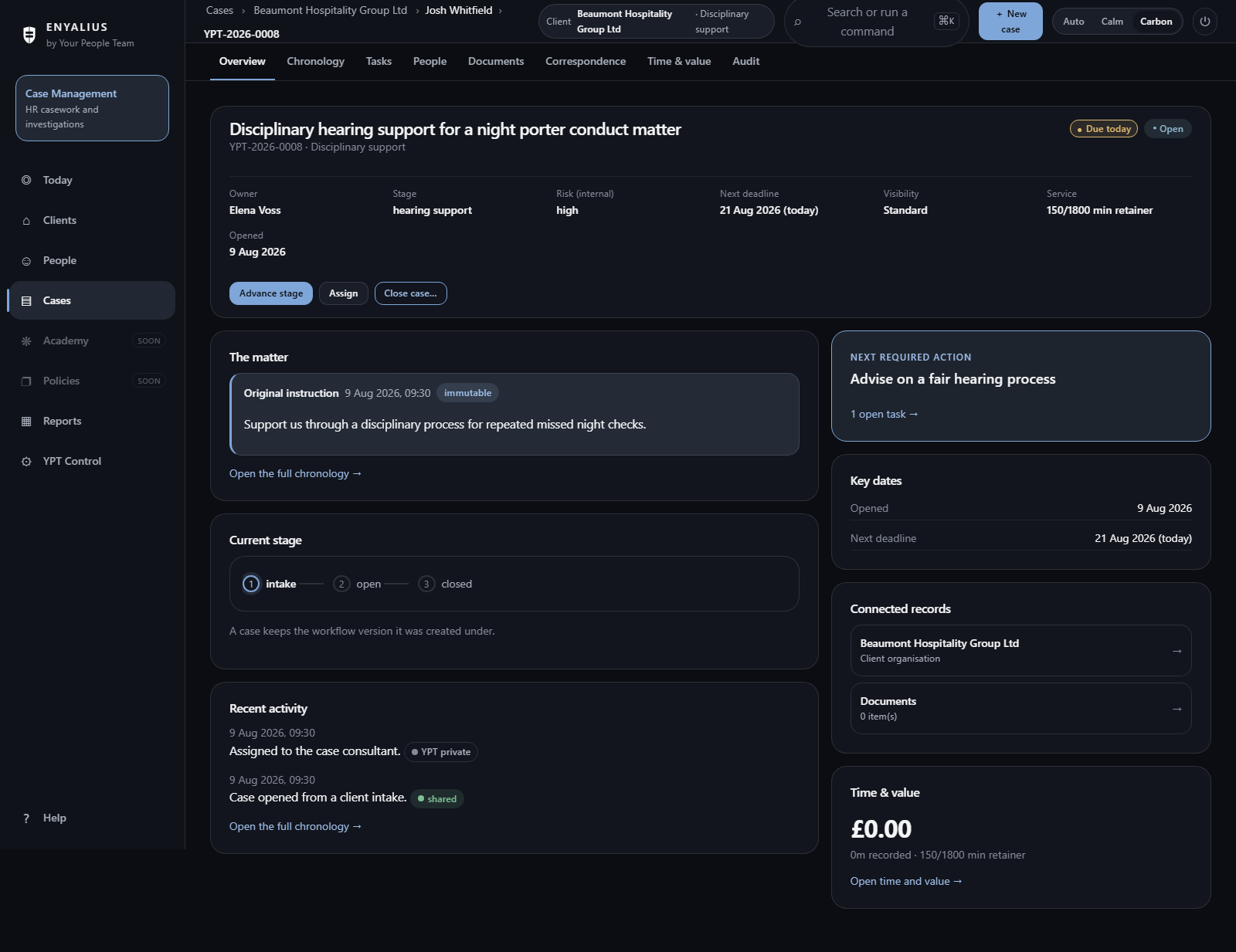Image resolution: width=1236 pixels, height=952 pixels.
Task: Open People via its face icon
Action: pyautogui.click(x=26, y=261)
